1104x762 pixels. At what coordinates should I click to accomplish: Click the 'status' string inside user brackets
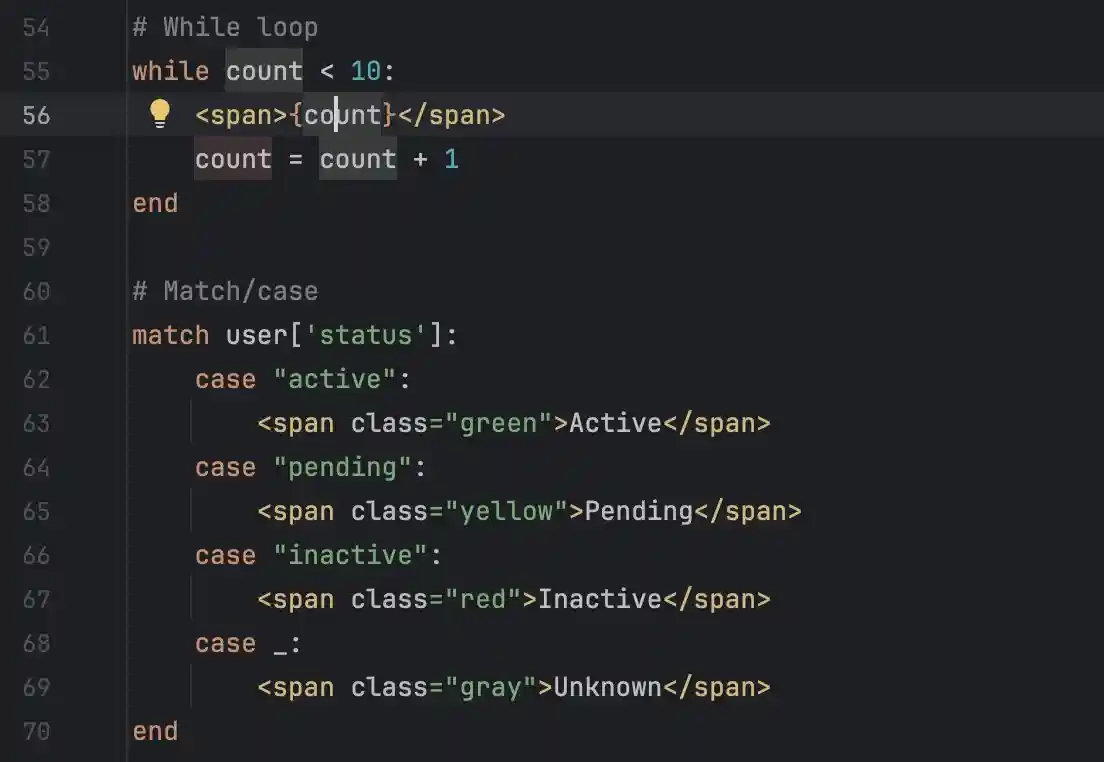[x=366, y=335]
